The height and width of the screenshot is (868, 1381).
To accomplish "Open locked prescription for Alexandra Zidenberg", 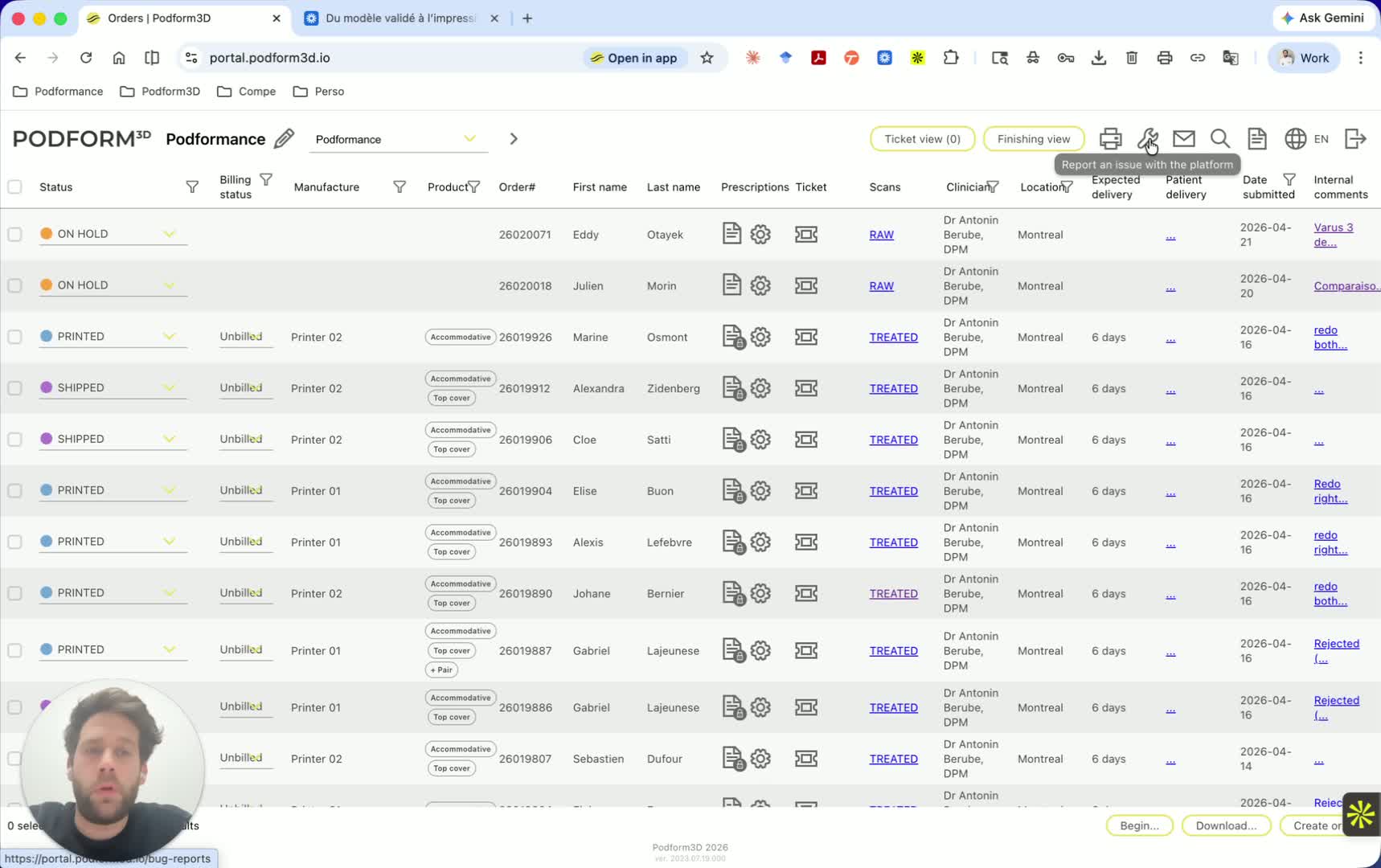I will pyautogui.click(x=733, y=388).
